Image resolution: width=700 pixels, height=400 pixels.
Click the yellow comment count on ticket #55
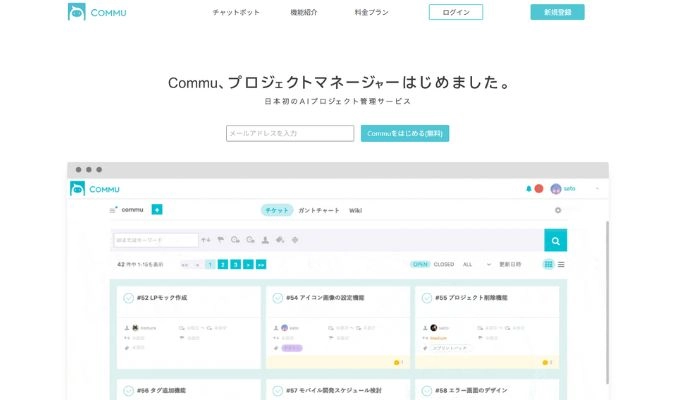pos(547,362)
